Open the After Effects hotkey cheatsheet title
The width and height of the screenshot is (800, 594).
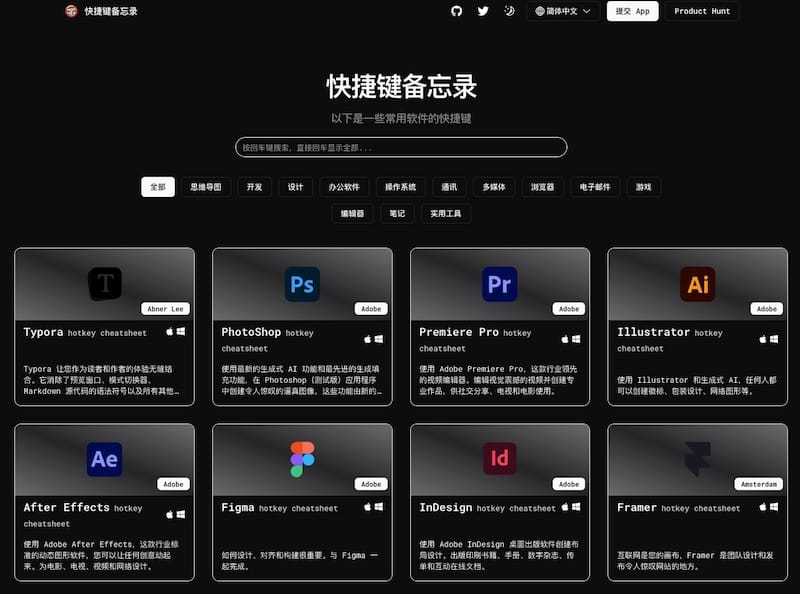click(x=83, y=515)
